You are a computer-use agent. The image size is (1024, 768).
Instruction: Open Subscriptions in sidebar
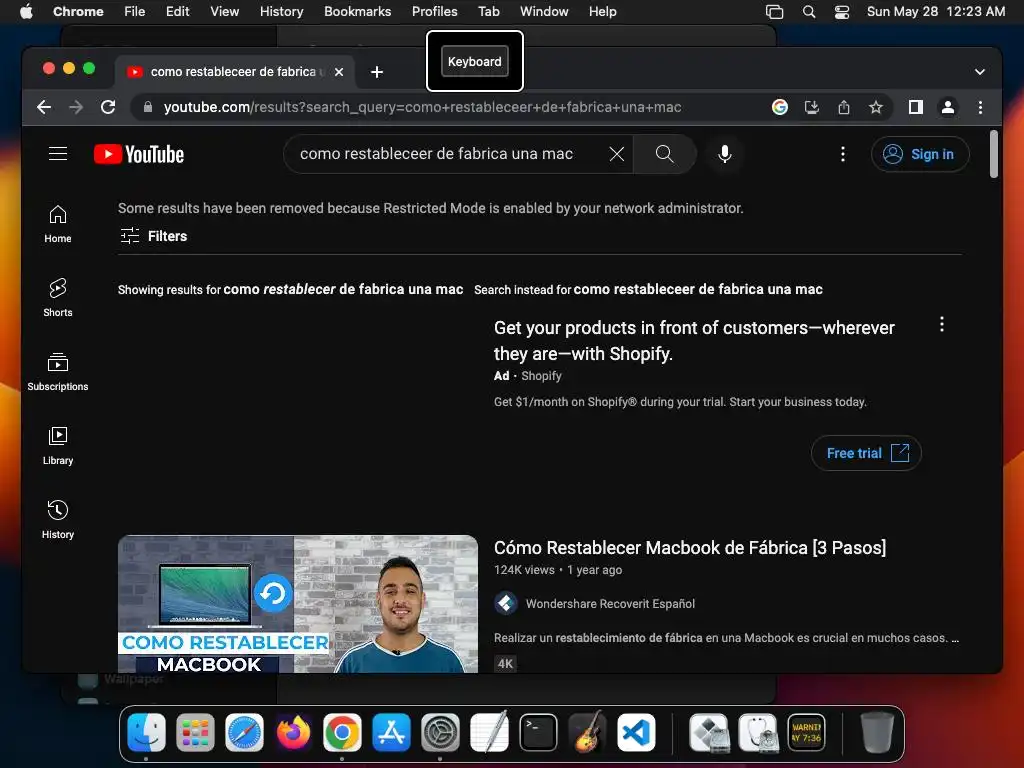[58, 372]
